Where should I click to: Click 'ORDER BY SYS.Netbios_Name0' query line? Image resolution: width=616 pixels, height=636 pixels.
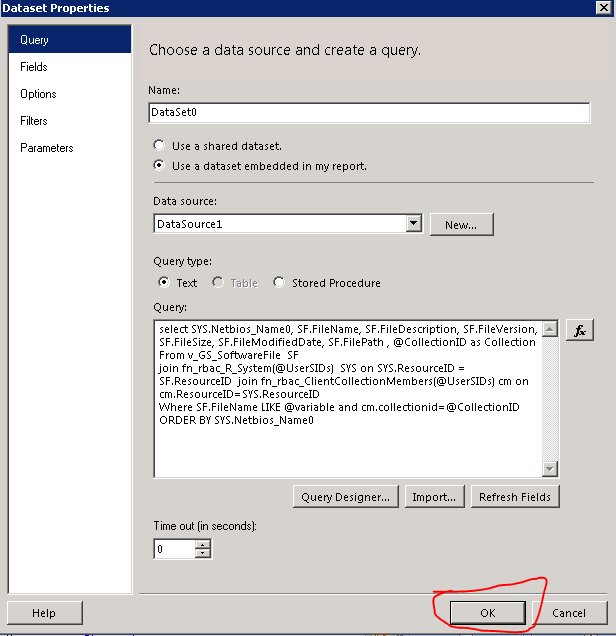tap(236, 420)
